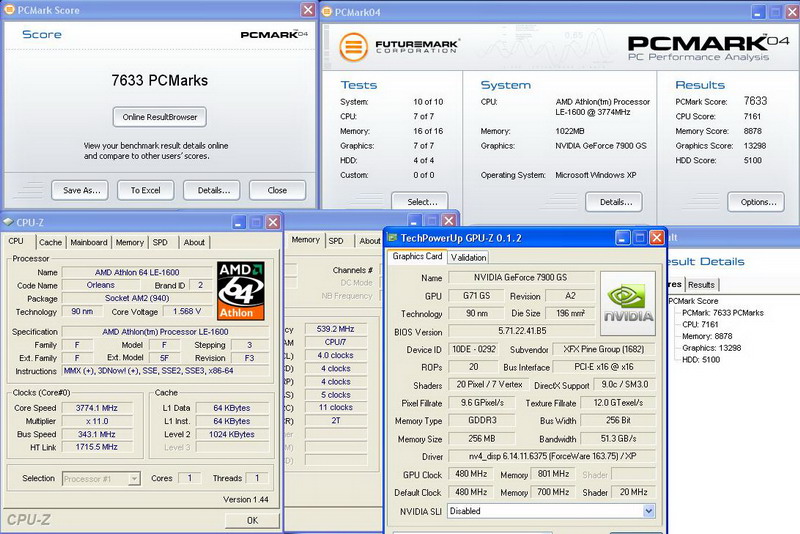This screenshot has height=534, width=800.
Task: Click the Subvendor value XFX Pine Group
Action: pyautogui.click(x=604, y=350)
